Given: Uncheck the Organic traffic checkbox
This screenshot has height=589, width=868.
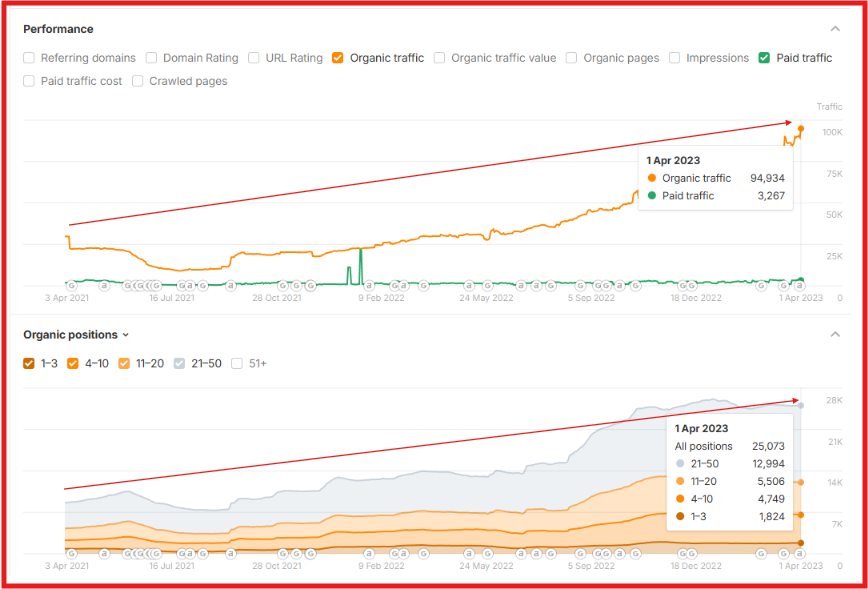Looking at the screenshot, I should (x=338, y=58).
